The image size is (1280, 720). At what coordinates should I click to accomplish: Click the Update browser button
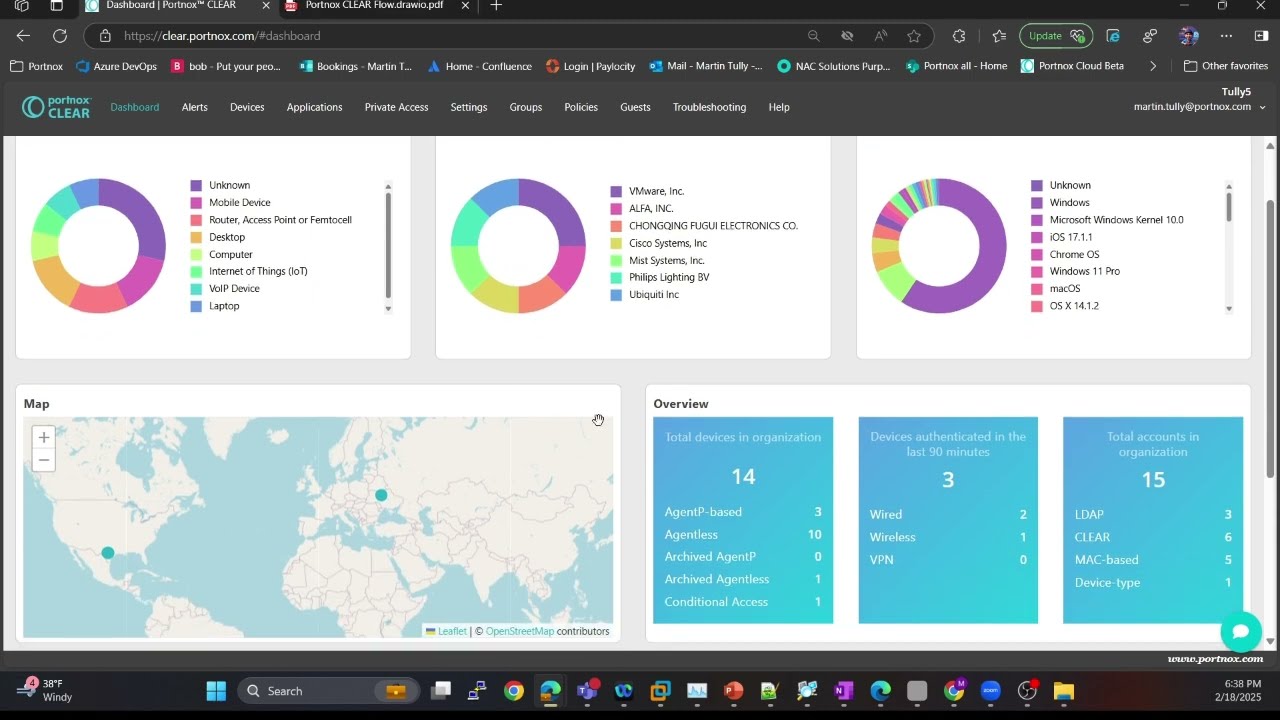pos(1056,36)
